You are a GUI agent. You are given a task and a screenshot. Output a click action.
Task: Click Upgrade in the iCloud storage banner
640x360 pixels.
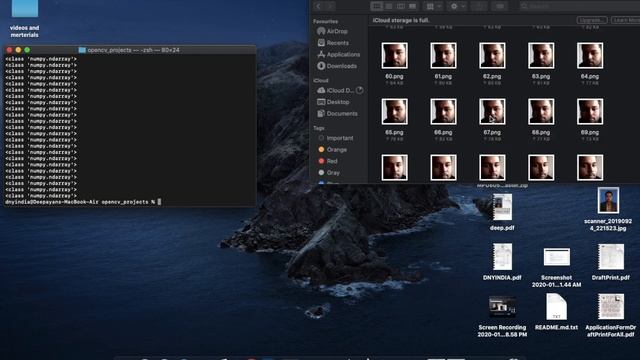(x=592, y=20)
